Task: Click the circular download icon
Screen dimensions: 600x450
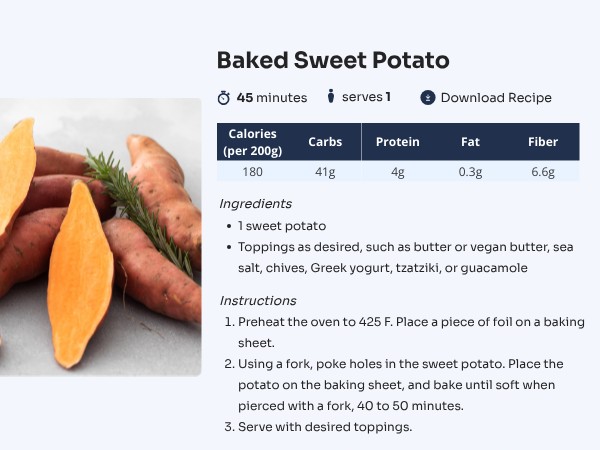Action: click(428, 97)
